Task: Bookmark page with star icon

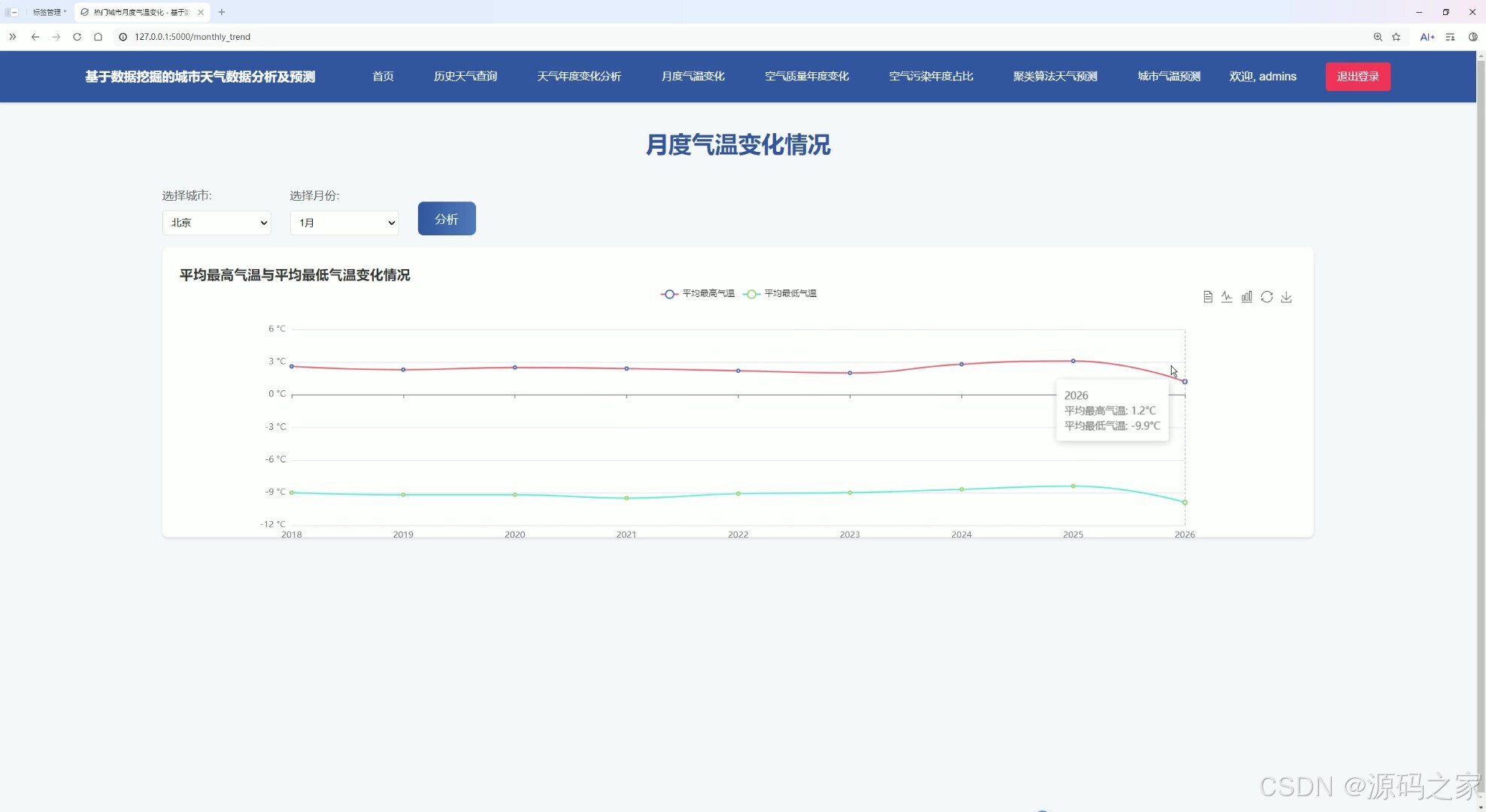Action: (x=1397, y=37)
